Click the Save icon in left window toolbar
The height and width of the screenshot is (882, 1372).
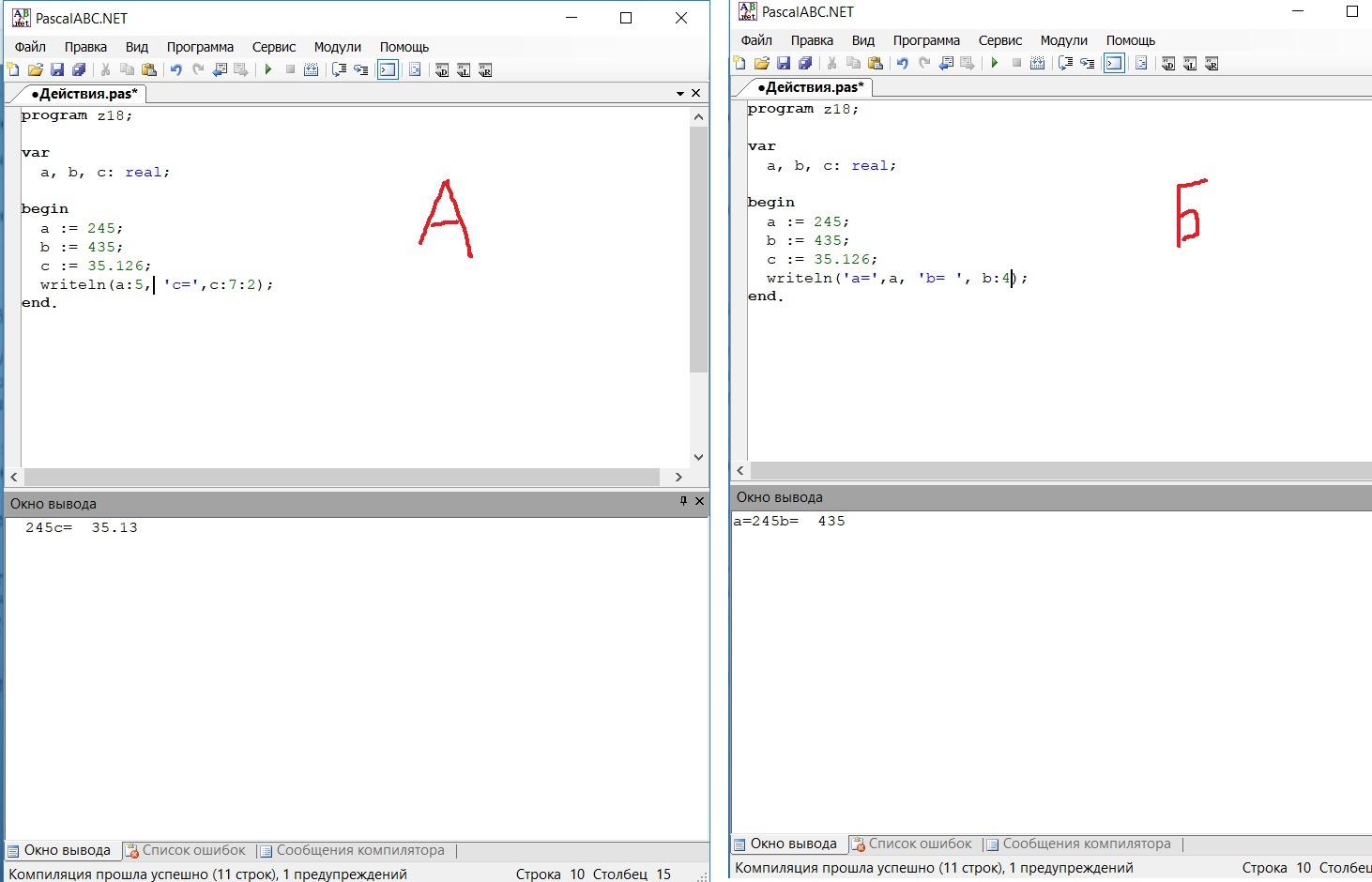(57, 69)
